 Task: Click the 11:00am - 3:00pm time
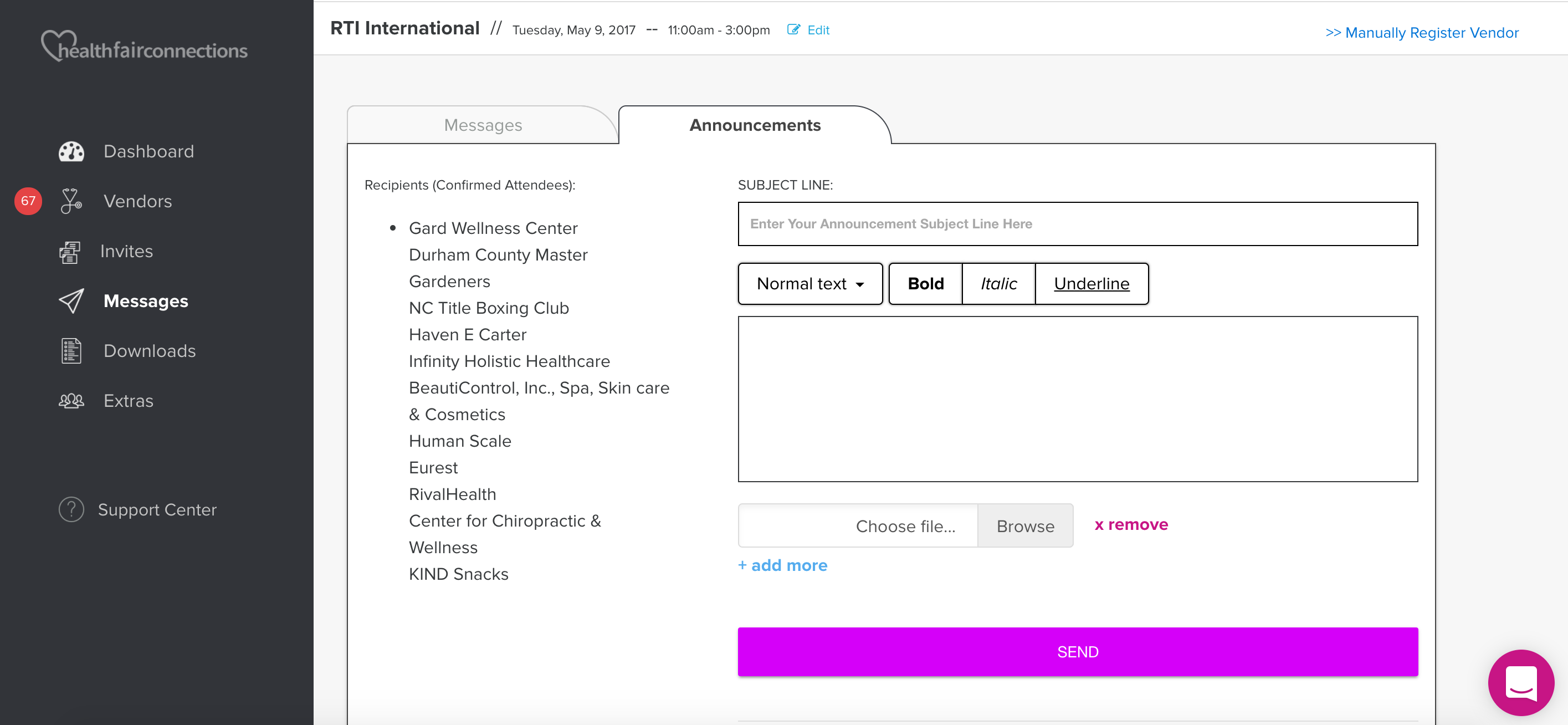click(718, 30)
